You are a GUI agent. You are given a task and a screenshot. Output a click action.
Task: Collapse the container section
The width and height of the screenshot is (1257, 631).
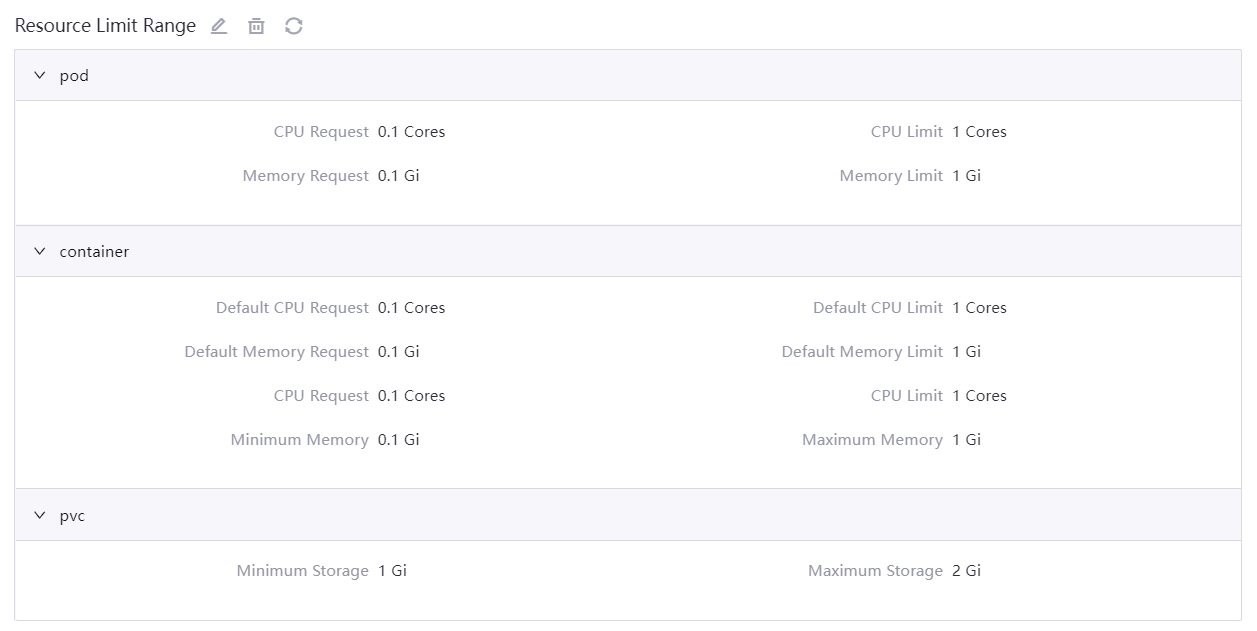(x=39, y=251)
